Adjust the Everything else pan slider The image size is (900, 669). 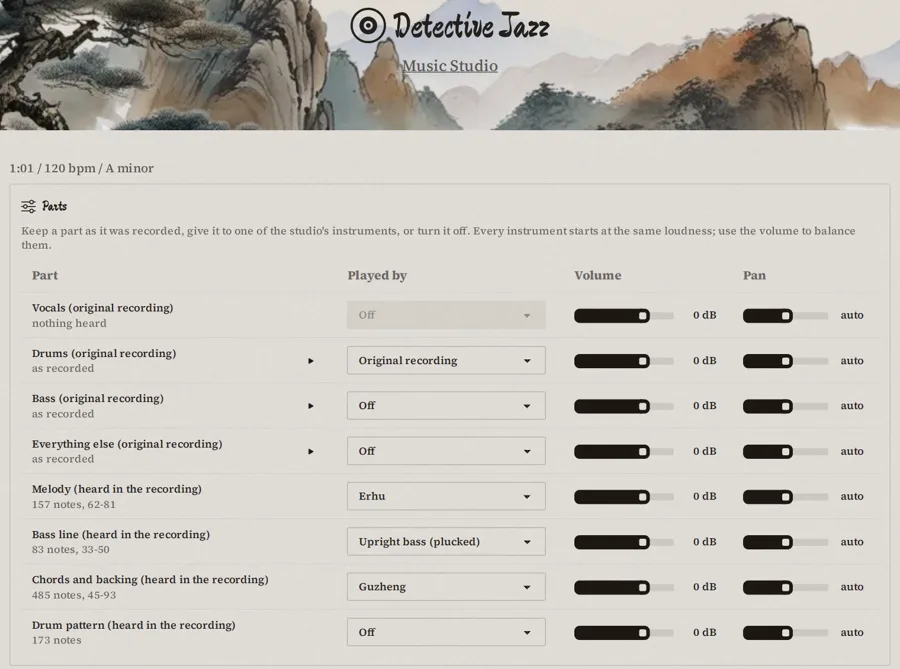point(785,452)
